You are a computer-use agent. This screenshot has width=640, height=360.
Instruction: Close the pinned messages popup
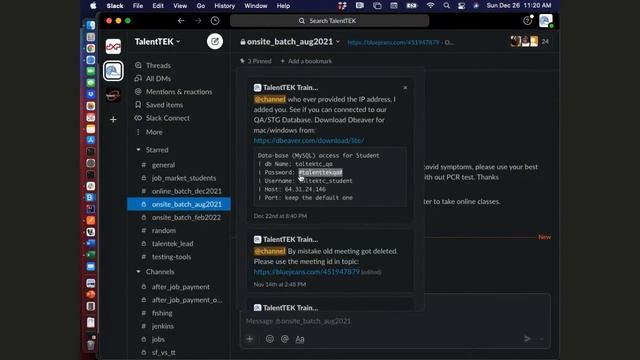(405, 88)
